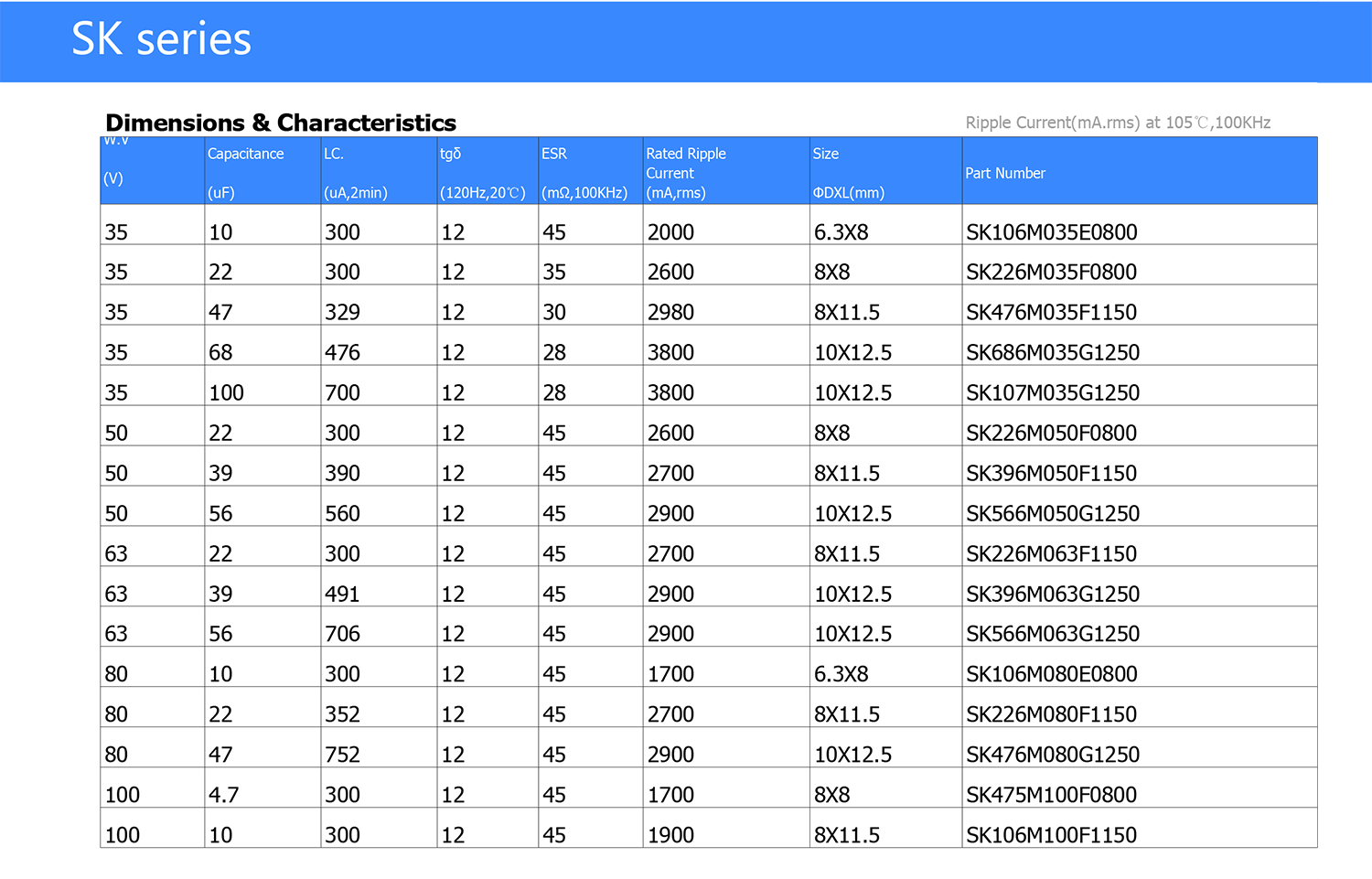Select the Dimensions & Characteristics heading

(x=281, y=123)
